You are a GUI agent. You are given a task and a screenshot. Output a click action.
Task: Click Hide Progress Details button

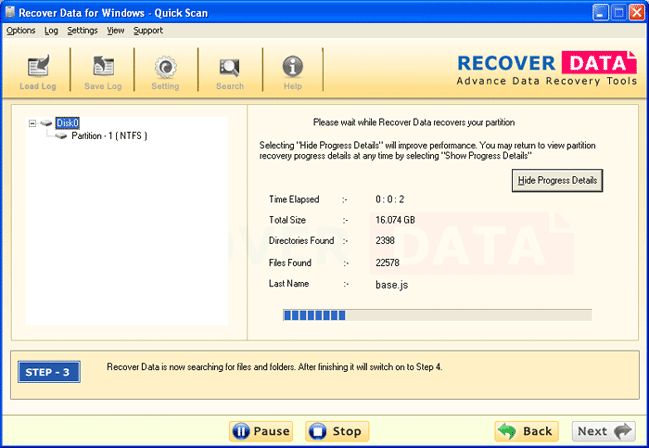(557, 181)
